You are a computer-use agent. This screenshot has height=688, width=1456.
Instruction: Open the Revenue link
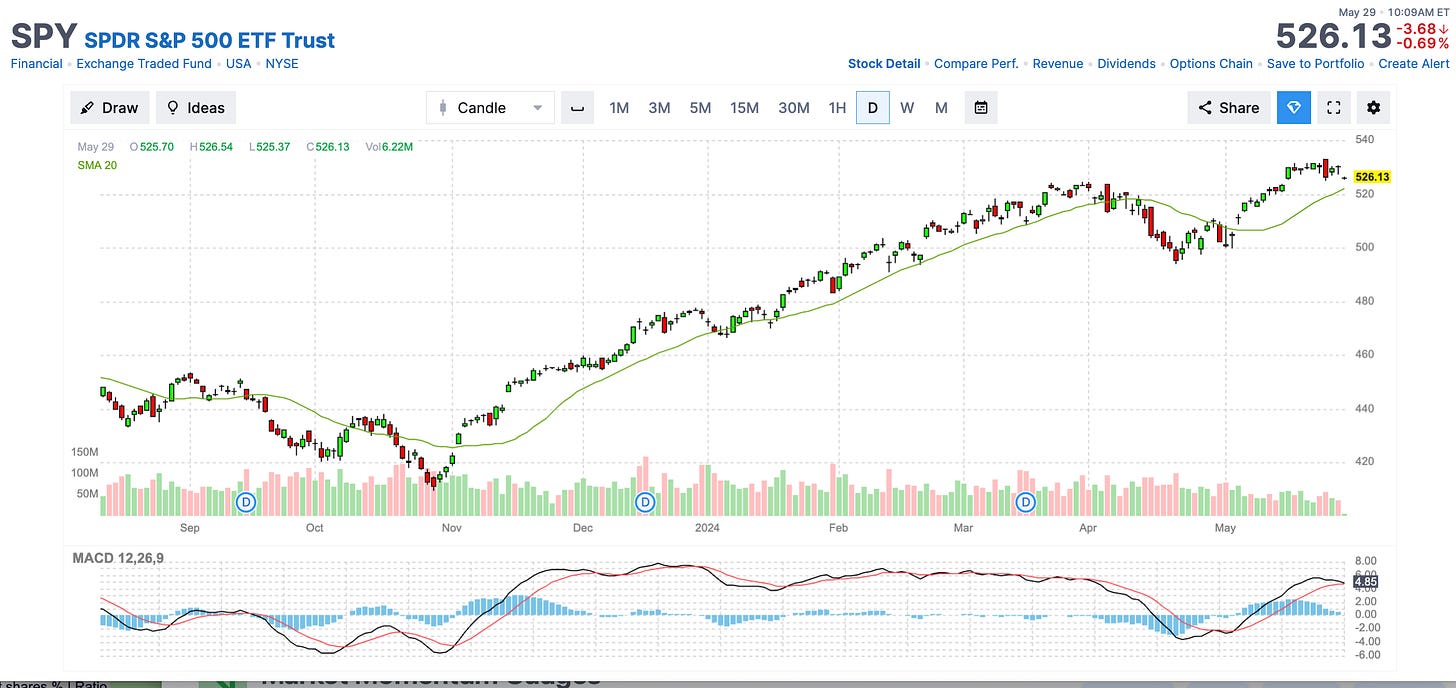click(x=1058, y=63)
